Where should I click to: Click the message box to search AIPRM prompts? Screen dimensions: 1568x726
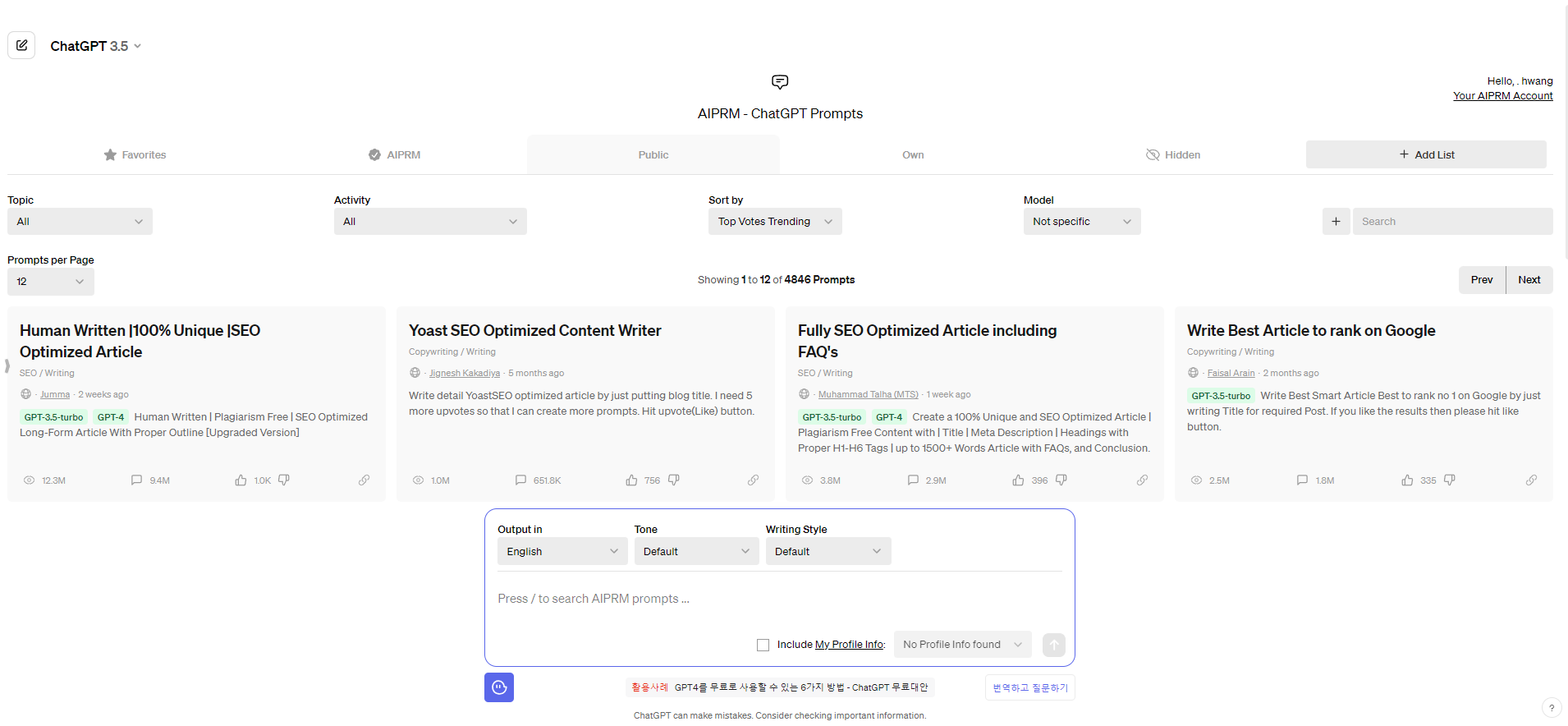[x=779, y=599]
